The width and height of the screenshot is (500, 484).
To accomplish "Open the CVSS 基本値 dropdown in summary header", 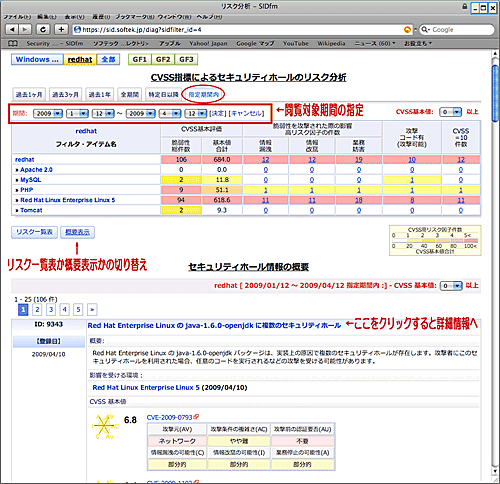I will tap(451, 286).
